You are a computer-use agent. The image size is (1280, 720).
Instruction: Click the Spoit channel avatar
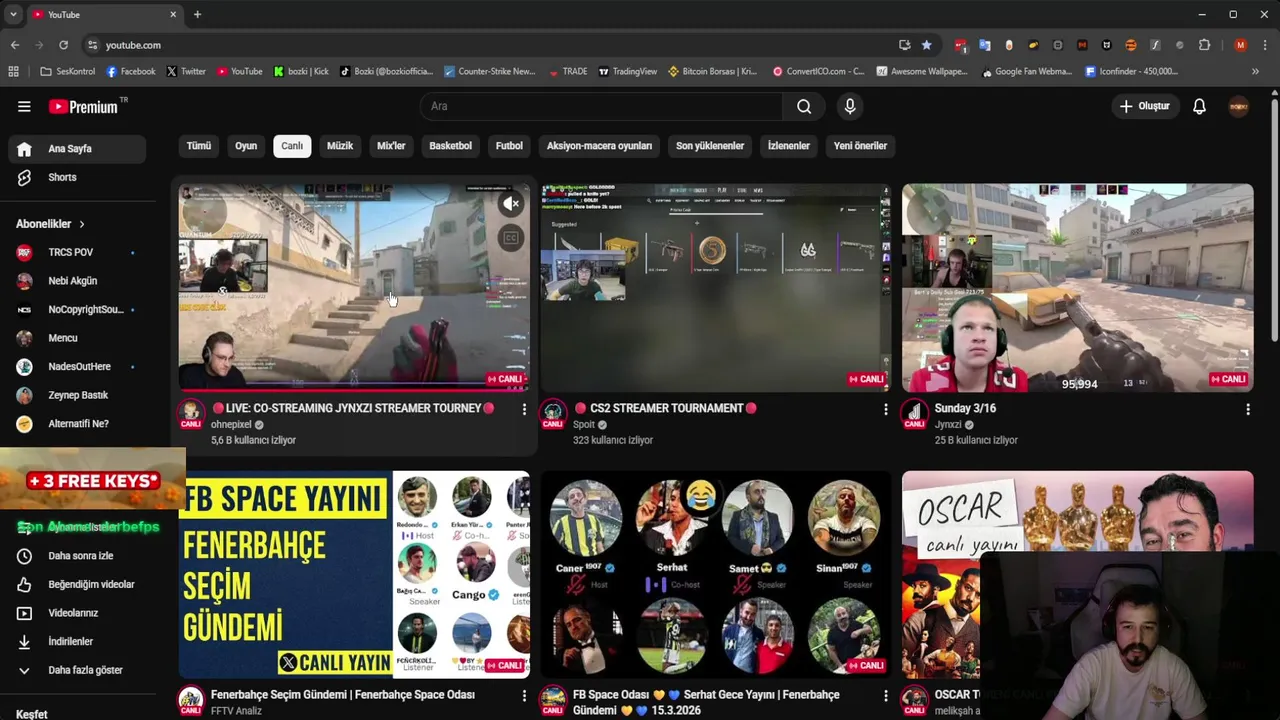coord(553,414)
